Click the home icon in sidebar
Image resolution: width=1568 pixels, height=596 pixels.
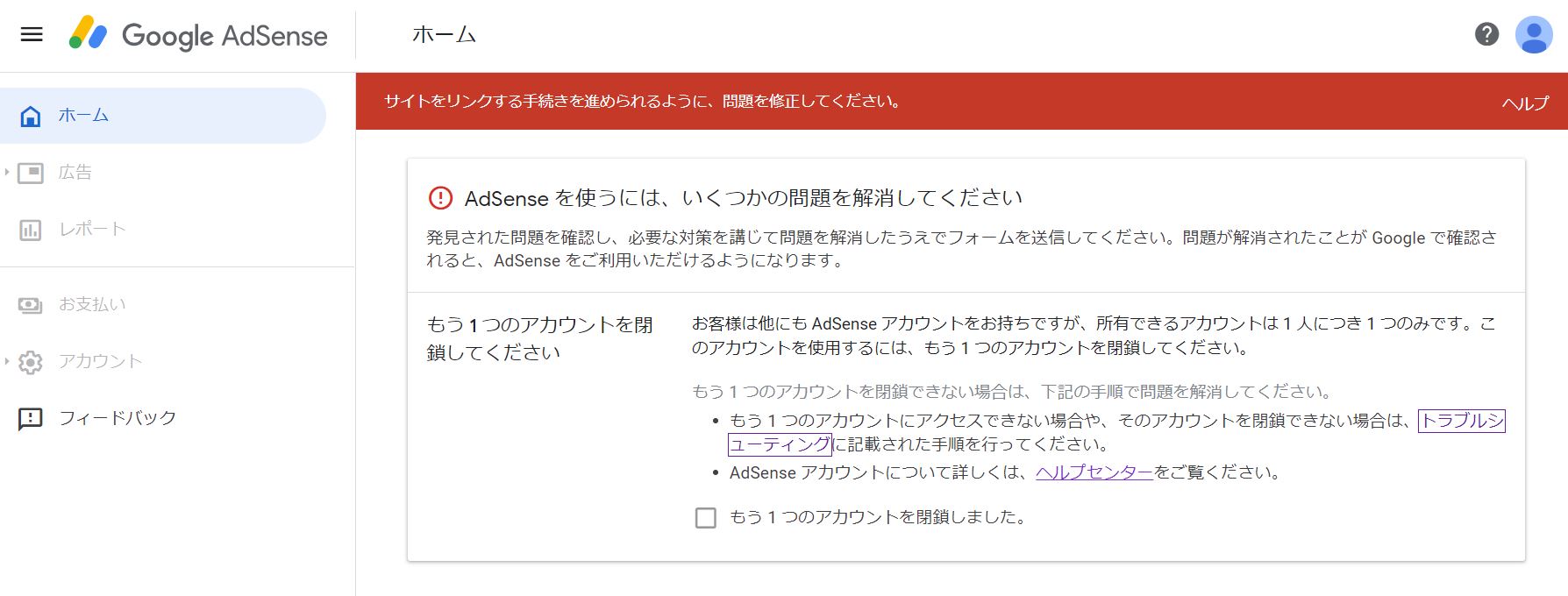pos(31,116)
